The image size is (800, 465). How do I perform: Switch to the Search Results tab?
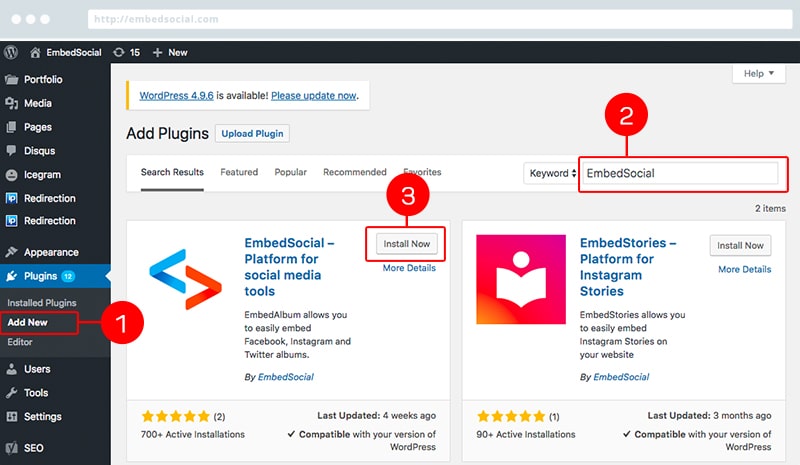[x=172, y=172]
